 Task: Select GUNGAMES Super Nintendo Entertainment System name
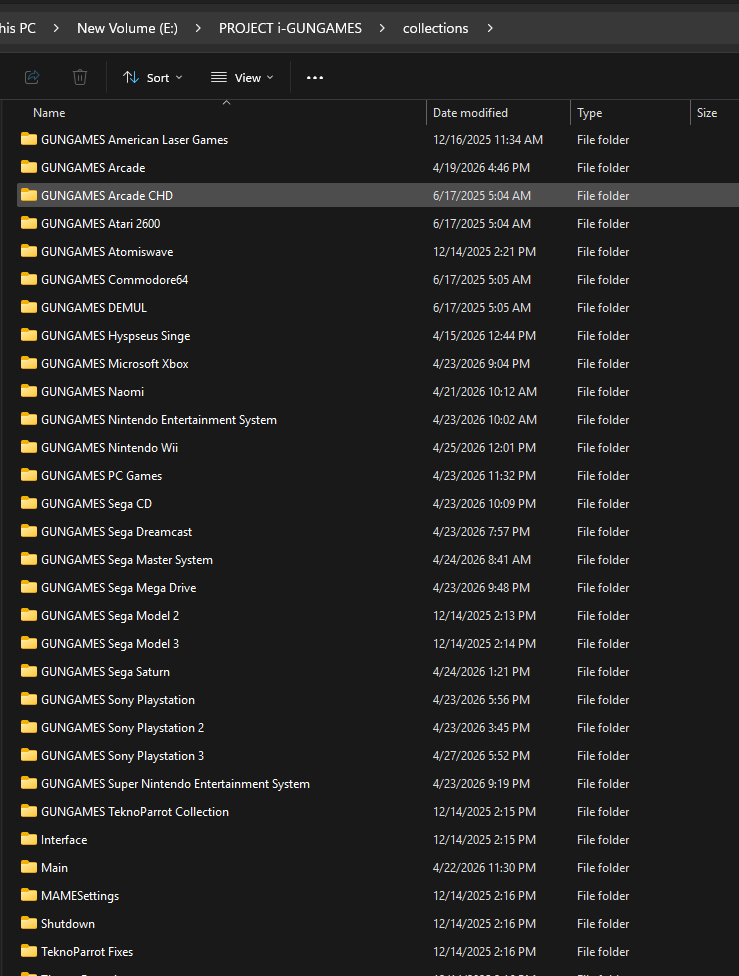click(175, 784)
